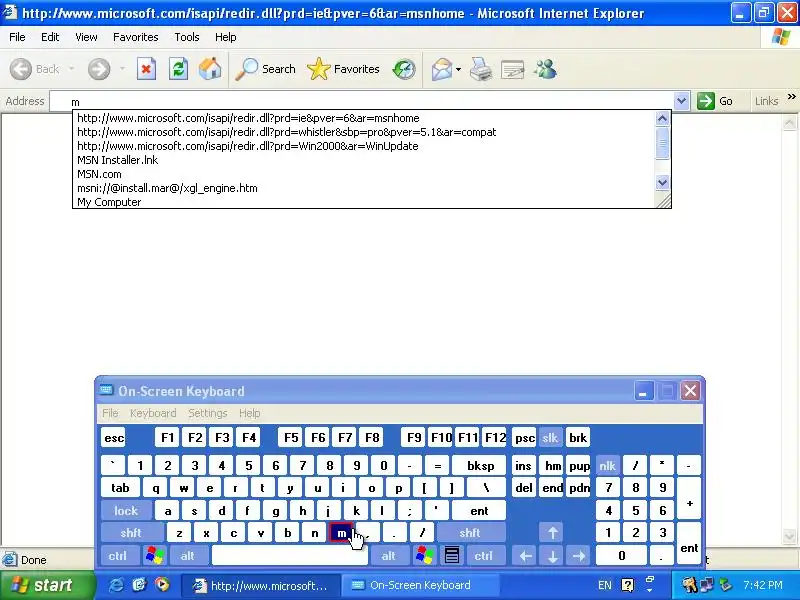Go to Home page icon
This screenshot has height=600, width=800.
point(210,69)
